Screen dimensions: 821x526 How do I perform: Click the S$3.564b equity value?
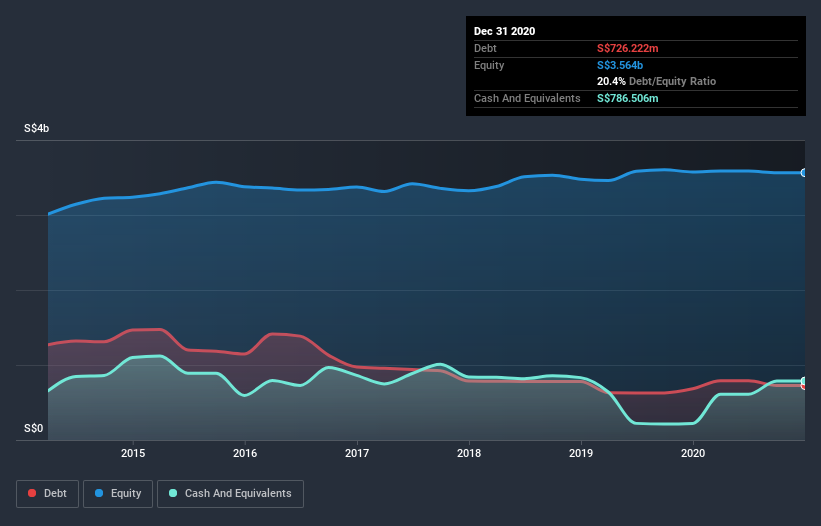tap(620, 65)
